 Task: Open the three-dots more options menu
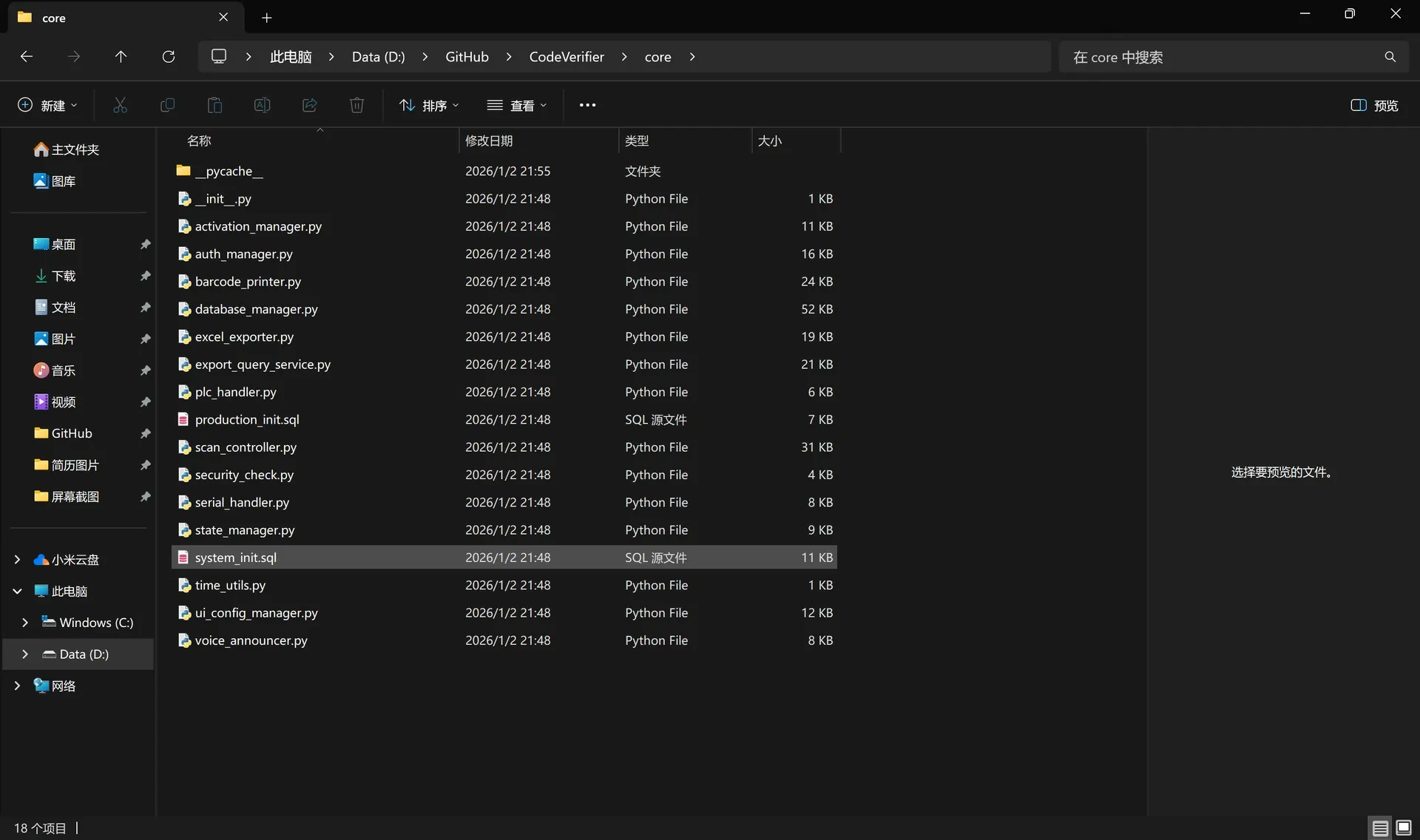point(587,105)
